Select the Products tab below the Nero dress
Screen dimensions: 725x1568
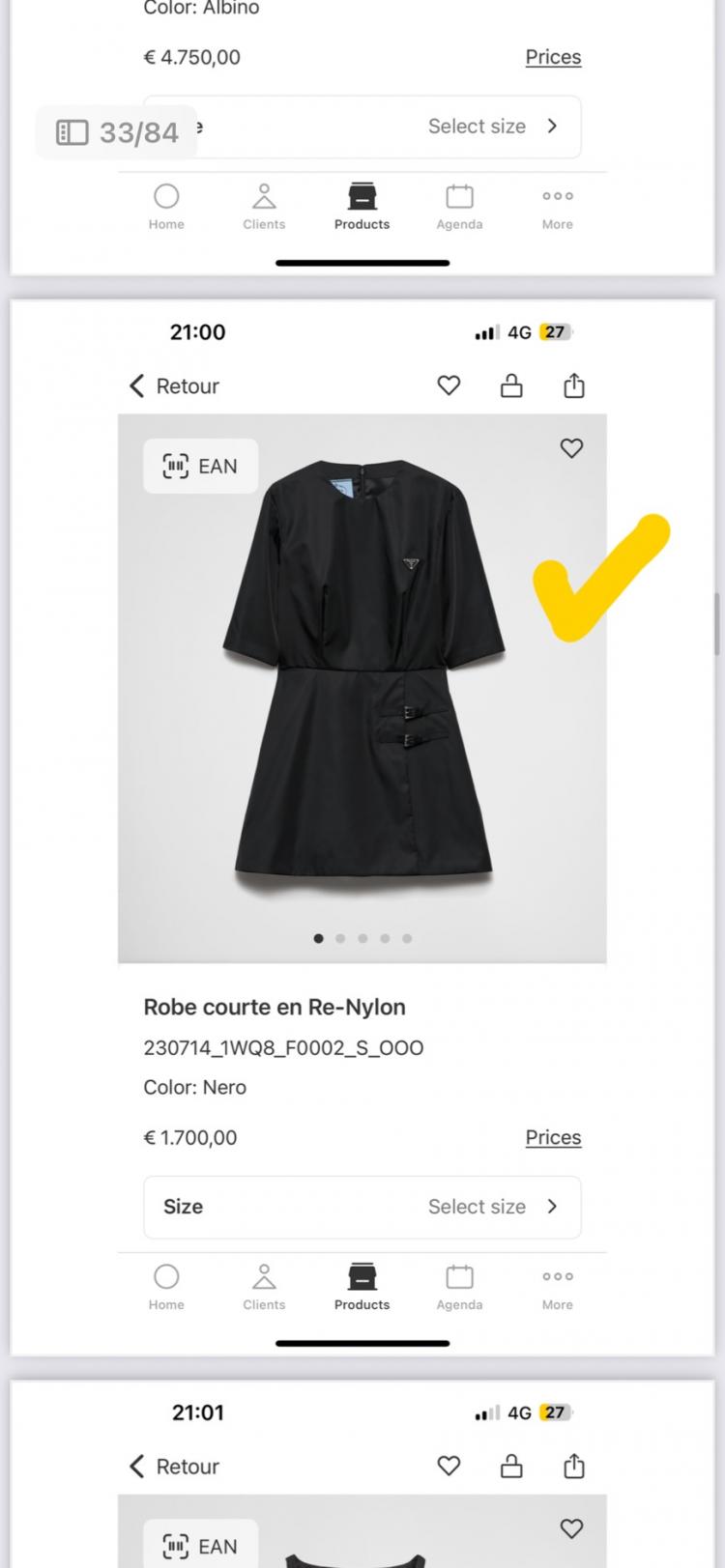point(362,1287)
